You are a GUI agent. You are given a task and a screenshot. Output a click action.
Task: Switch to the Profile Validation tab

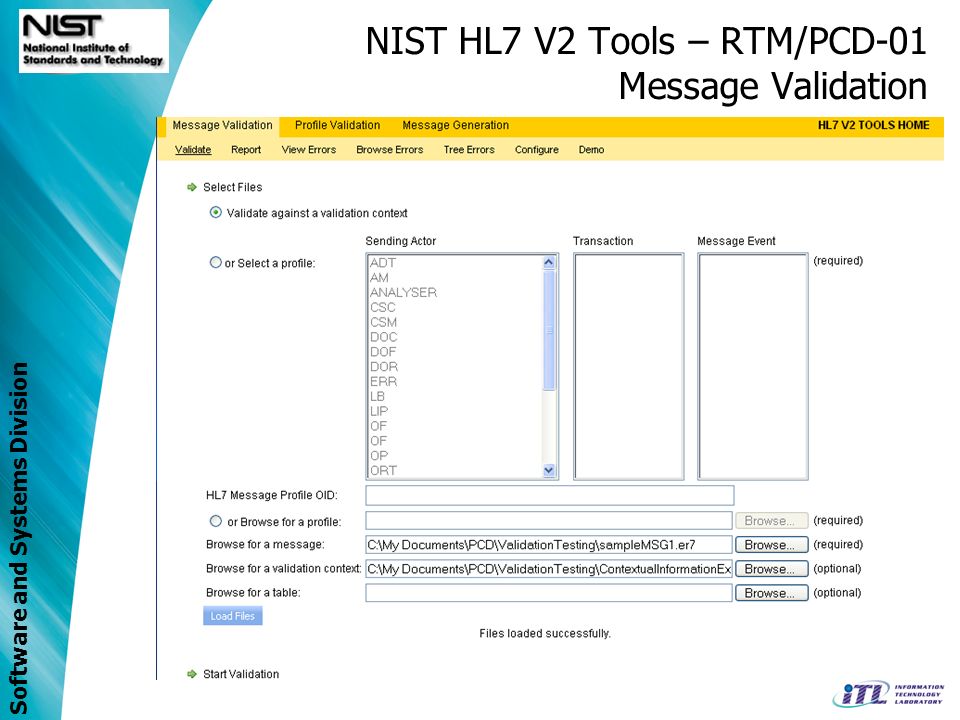pyautogui.click(x=337, y=126)
